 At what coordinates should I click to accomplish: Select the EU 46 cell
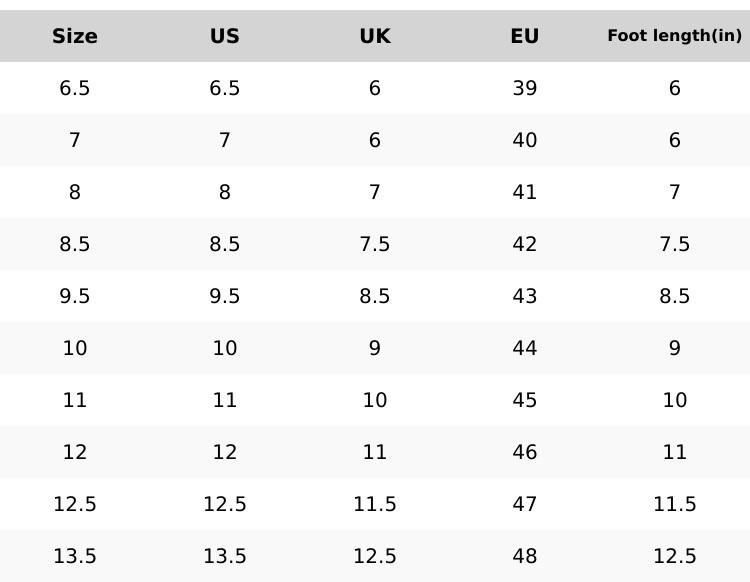pyautogui.click(x=525, y=452)
